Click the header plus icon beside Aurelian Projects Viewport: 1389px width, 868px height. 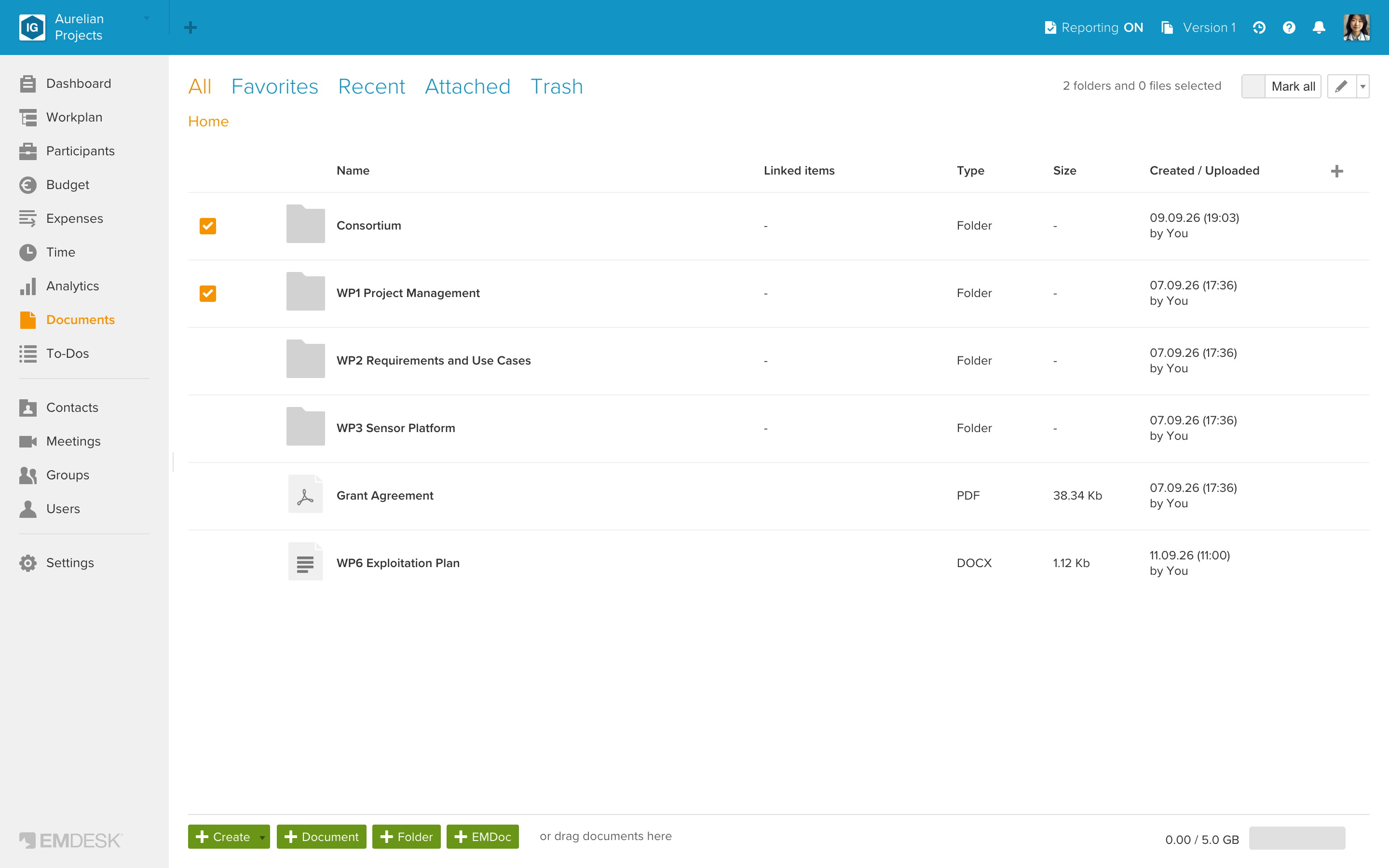(x=191, y=27)
